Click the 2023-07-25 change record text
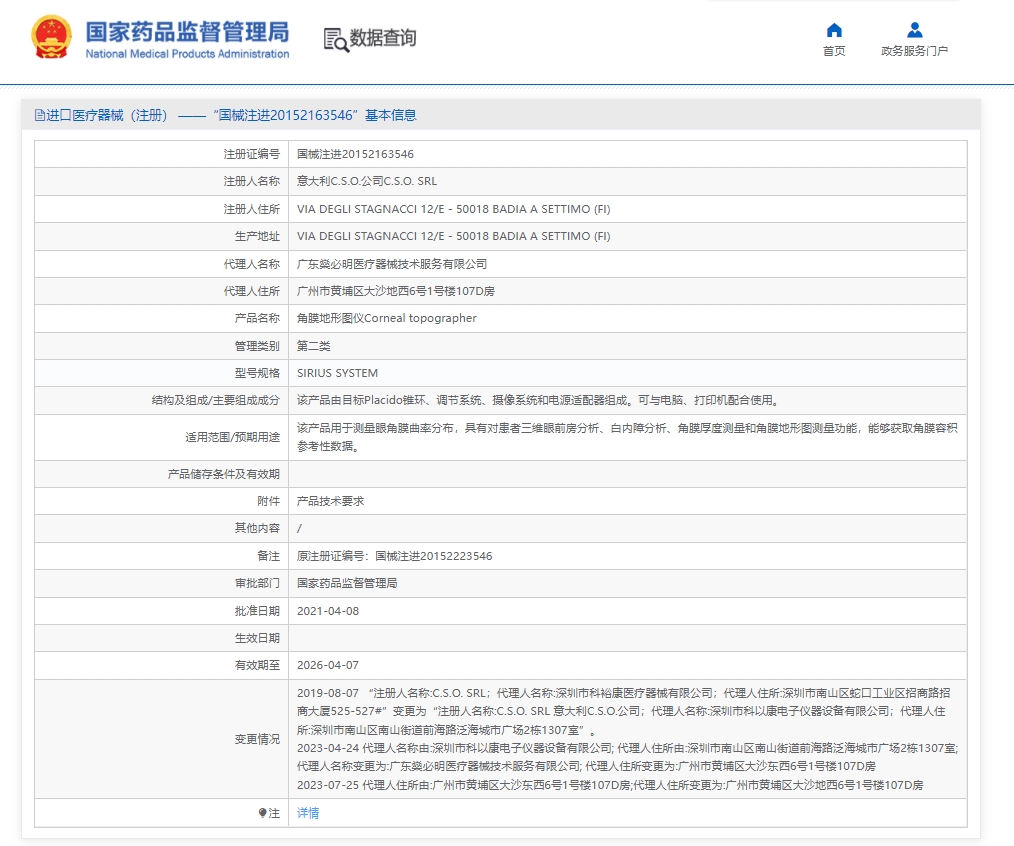This screenshot has height=846, width=1014. [610, 785]
